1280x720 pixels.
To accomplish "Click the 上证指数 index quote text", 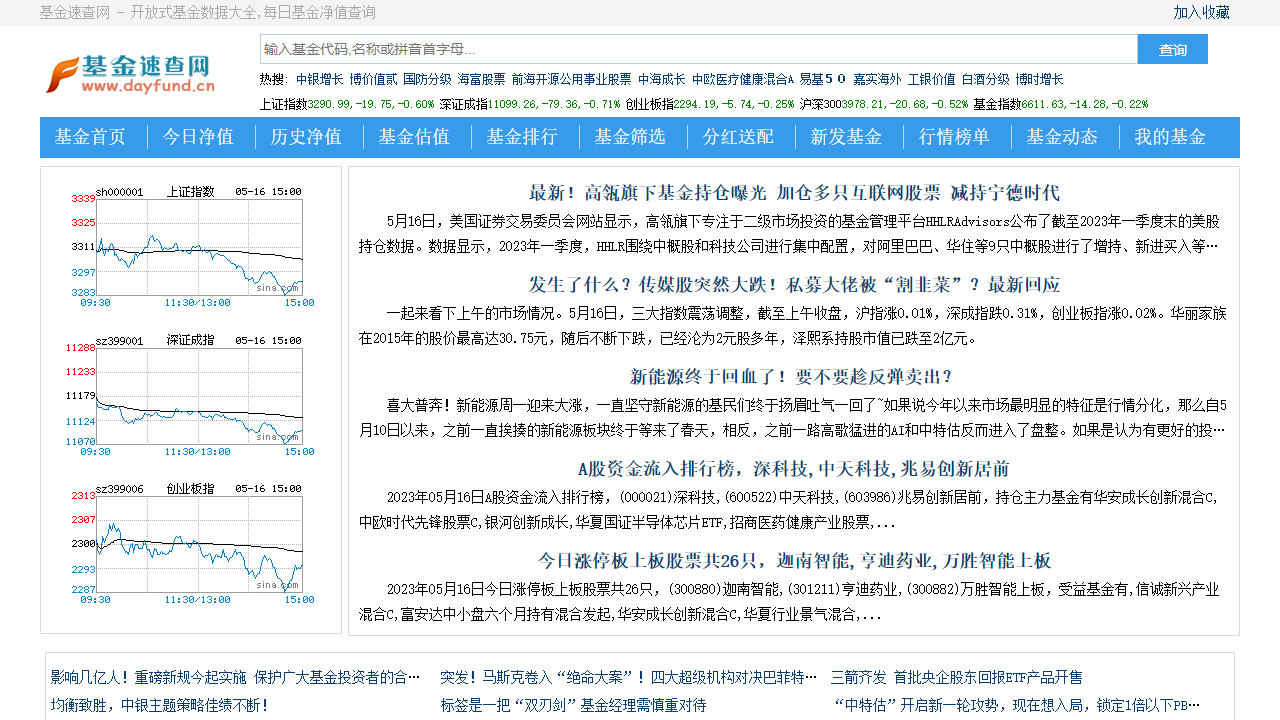I will click(347, 103).
